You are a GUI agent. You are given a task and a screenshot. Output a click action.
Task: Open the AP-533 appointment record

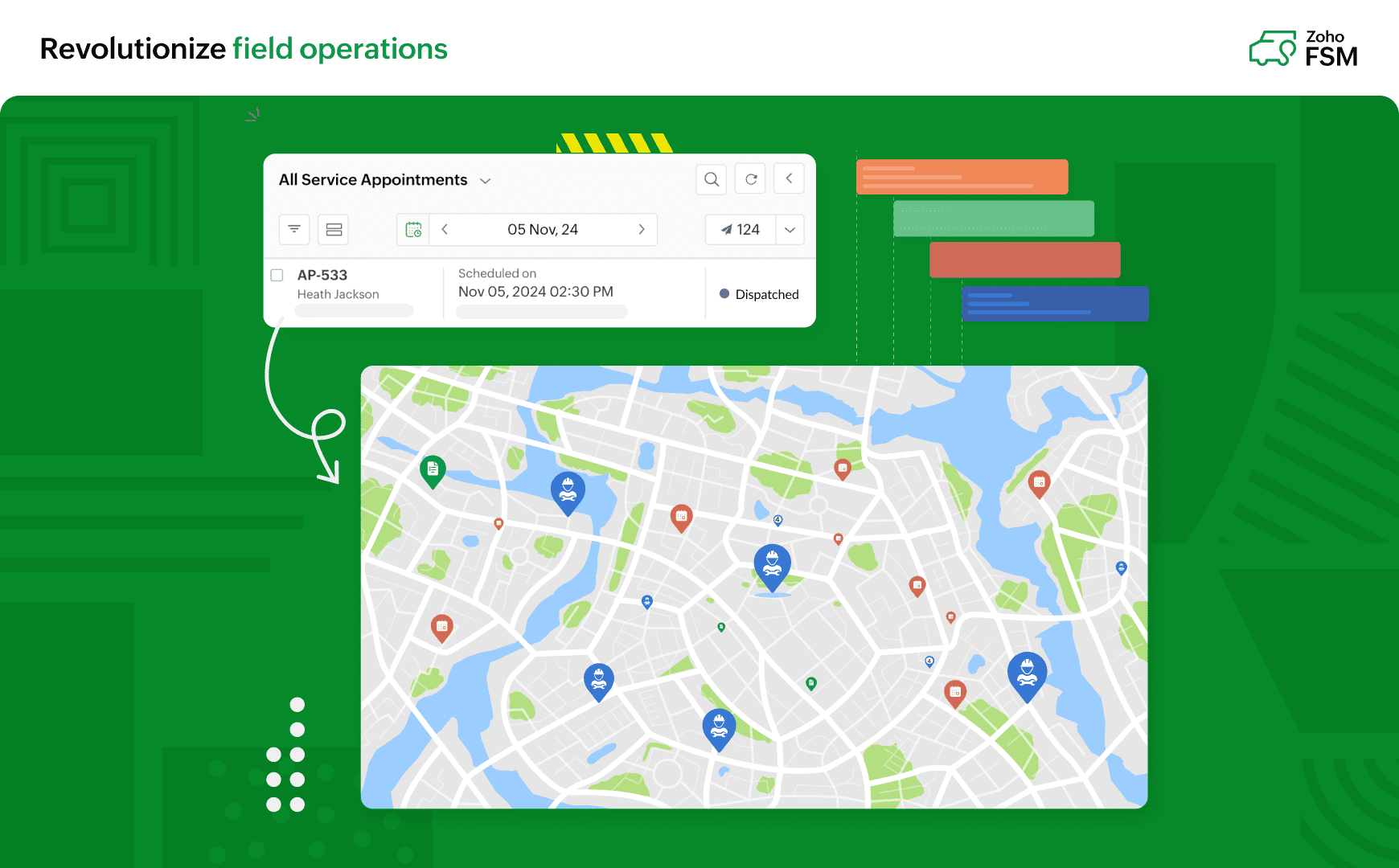pyautogui.click(x=321, y=275)
